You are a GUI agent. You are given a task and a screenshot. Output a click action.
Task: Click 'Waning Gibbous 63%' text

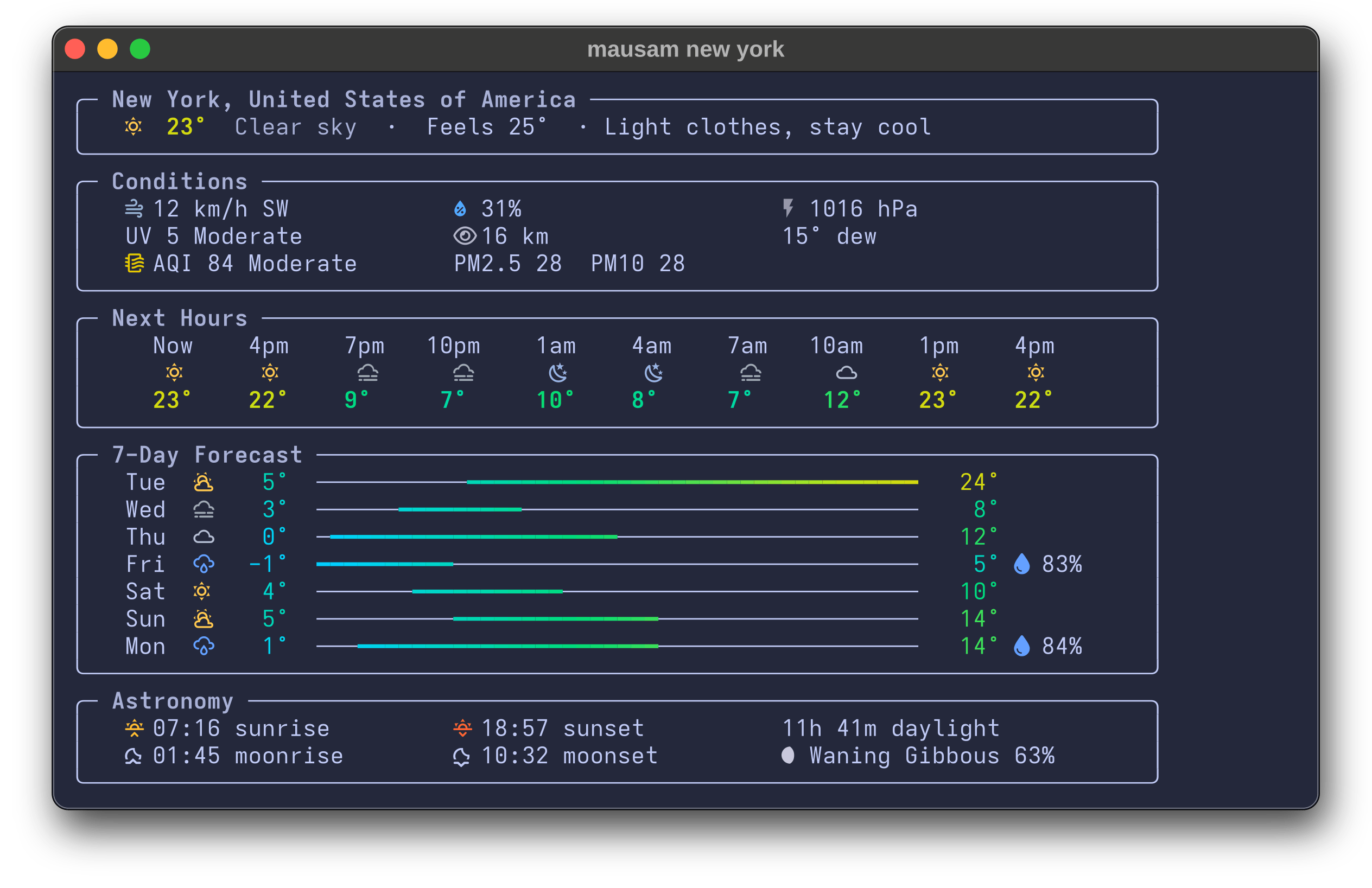pyautogui.click(x=932, y=756)
